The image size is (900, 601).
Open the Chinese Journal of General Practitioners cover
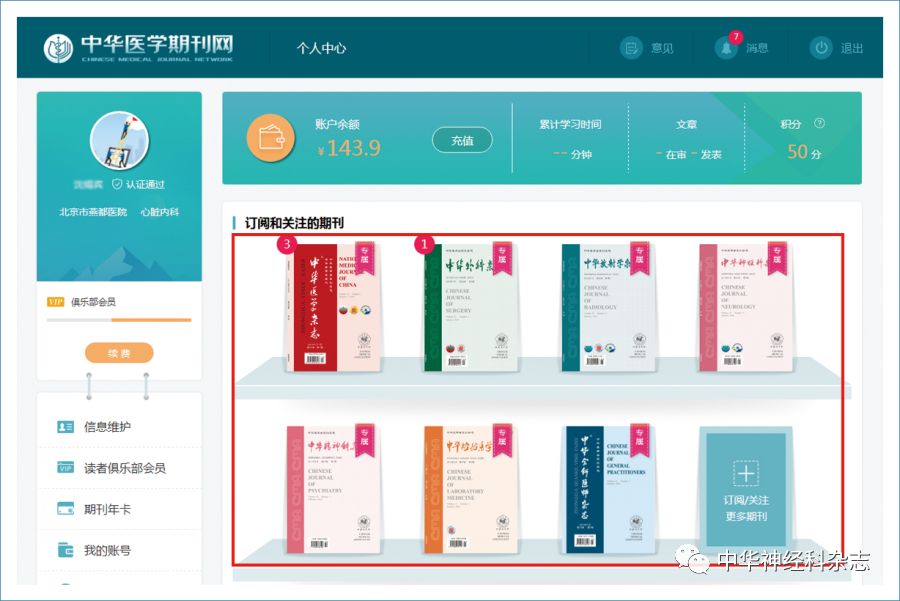click(x=610, y=490)
